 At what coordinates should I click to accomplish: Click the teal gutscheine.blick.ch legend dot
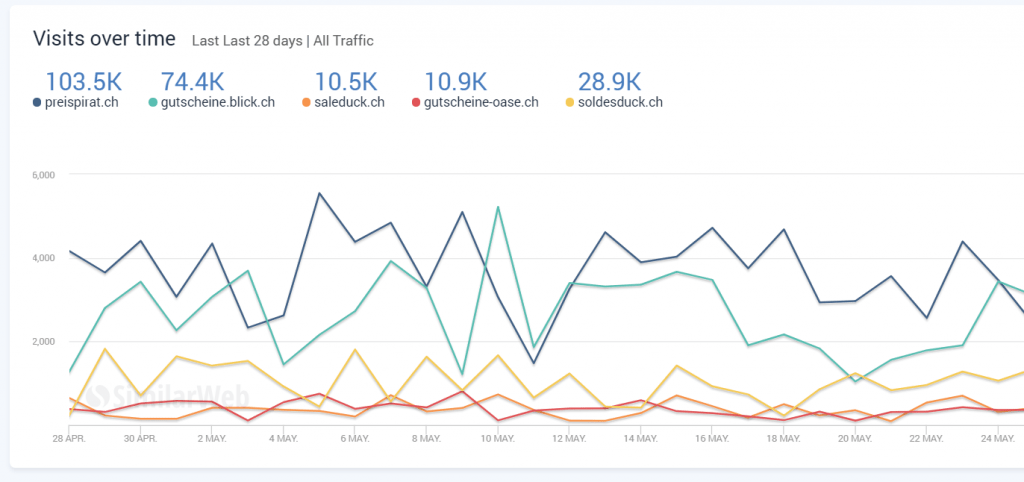pyautogui.click(x=152, y=102)
